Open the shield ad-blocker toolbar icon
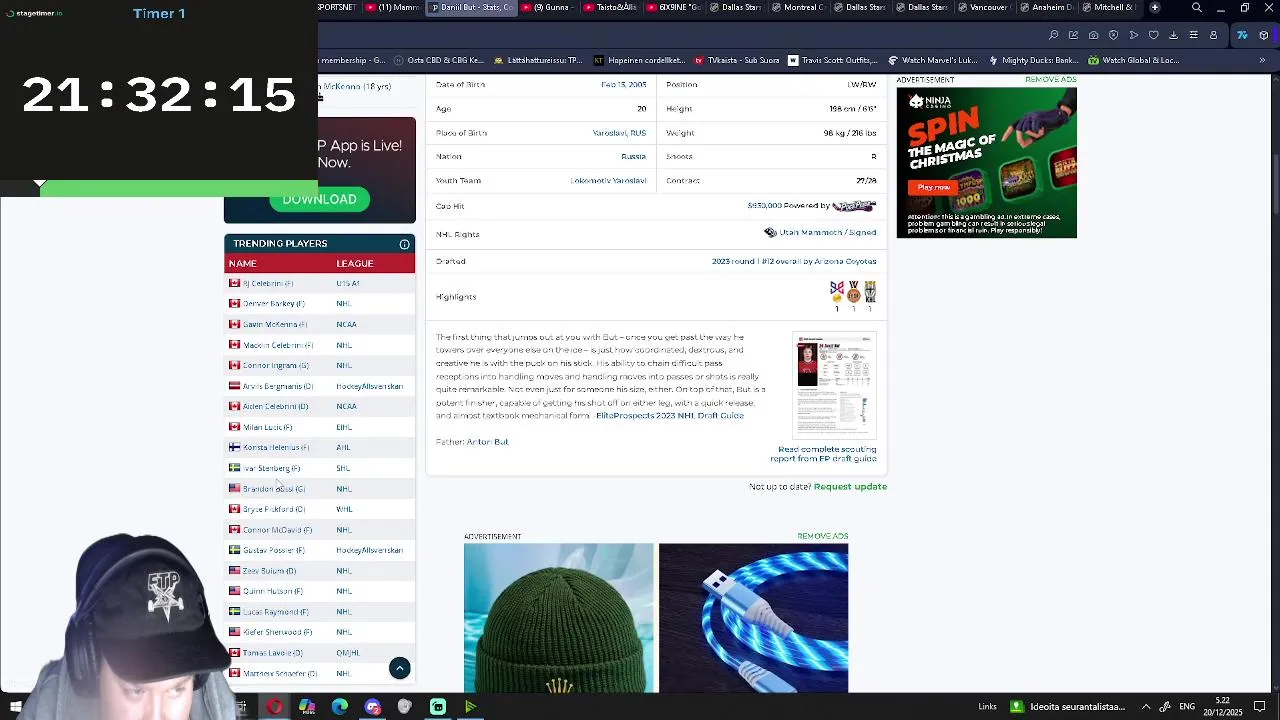The height and width of the screenshot is (720, 1280). tap(1113, 35)
